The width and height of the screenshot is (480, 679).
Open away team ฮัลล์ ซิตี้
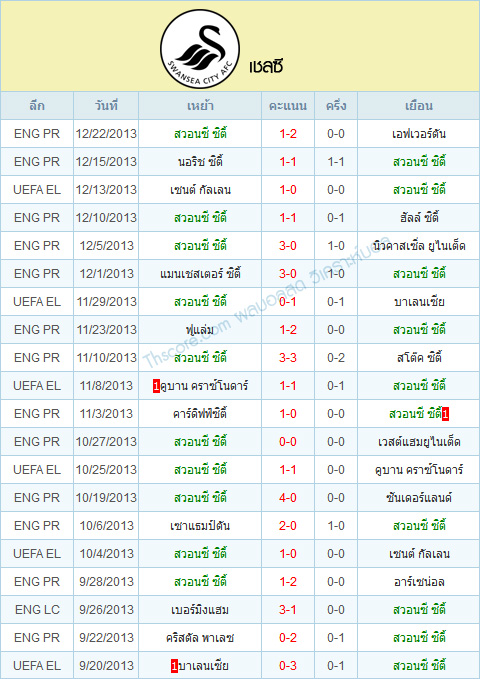419,217
